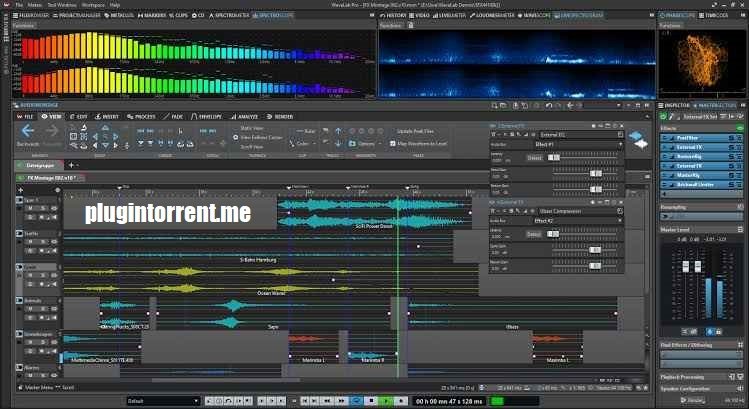749x409 pixels.
Task: Toggle the green Effects bypass icon in the Inspector
Action: pos(740,128)
